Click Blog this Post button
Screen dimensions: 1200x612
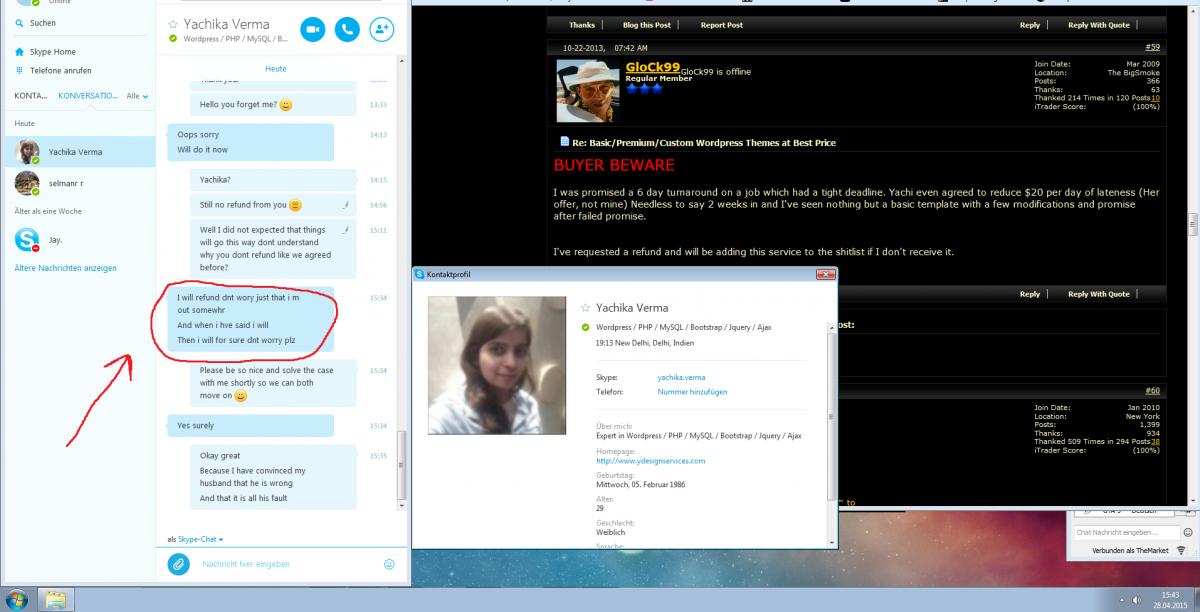coord(647,25)
